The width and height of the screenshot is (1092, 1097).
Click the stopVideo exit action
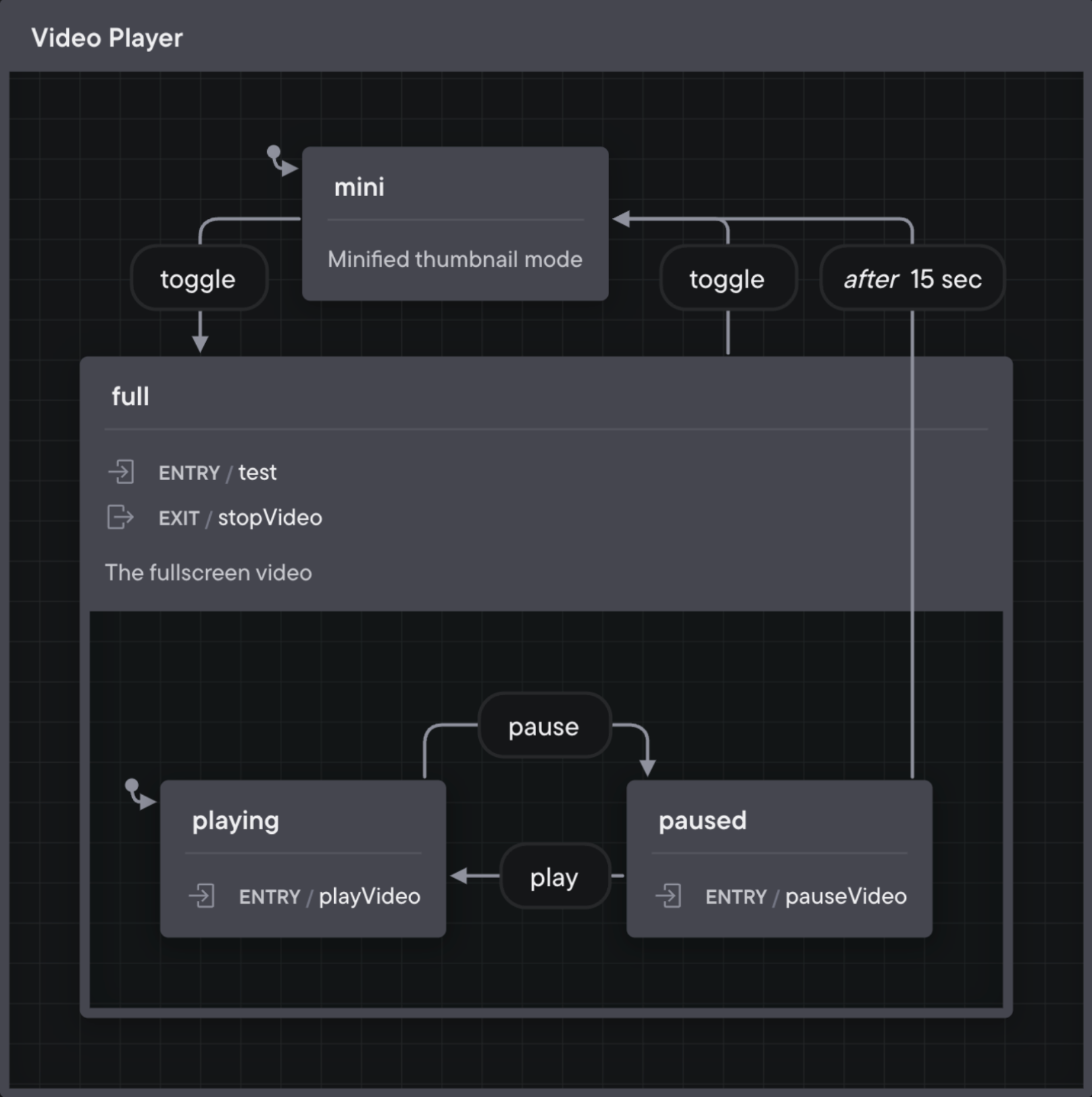[270, 518]
